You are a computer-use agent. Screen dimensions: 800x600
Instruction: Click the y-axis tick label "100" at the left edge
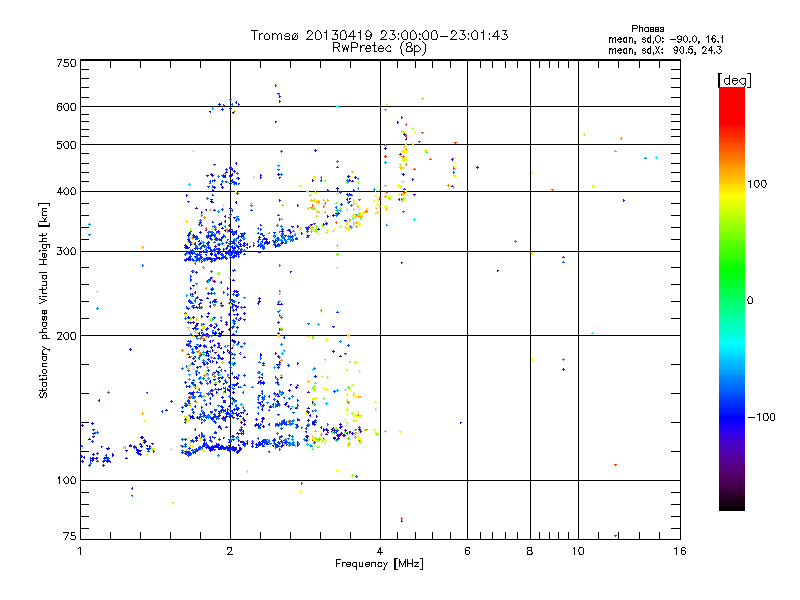pos(66,480)
